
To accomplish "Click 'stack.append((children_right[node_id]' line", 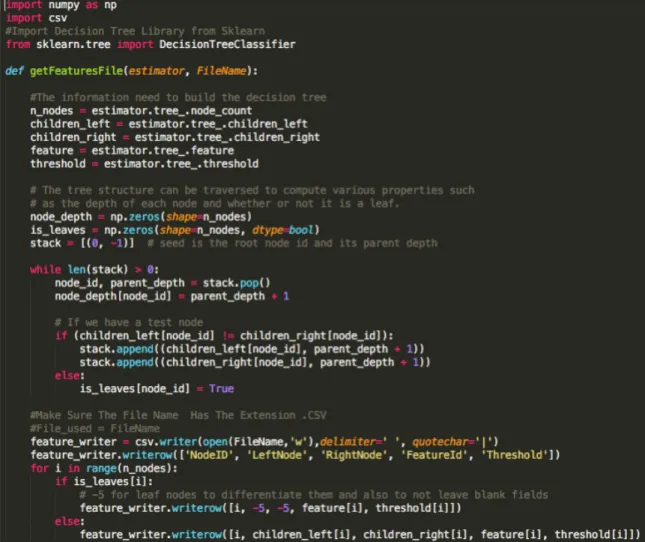I will (255, 362).
